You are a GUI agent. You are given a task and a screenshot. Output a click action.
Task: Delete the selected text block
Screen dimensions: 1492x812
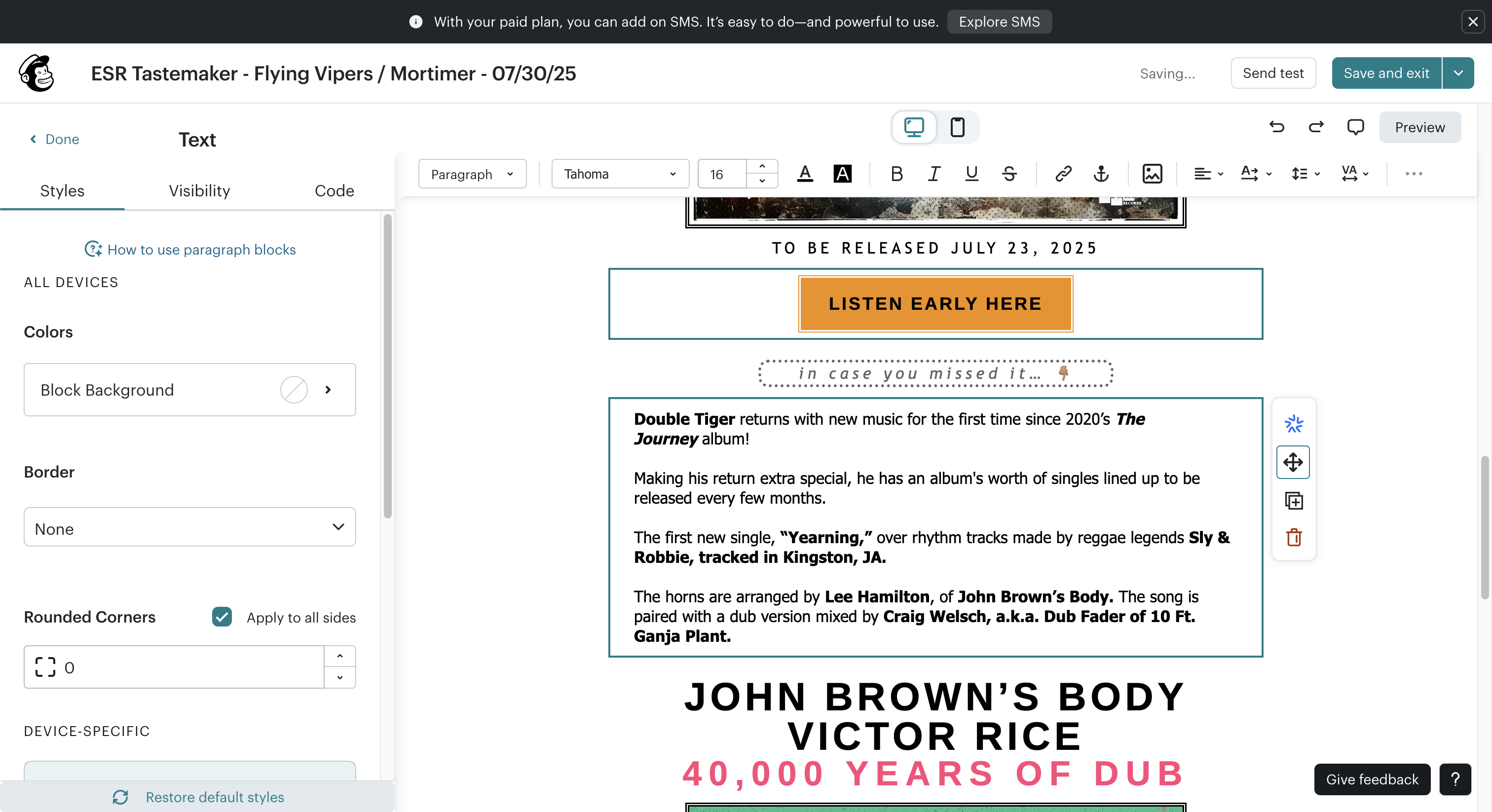1293,538
